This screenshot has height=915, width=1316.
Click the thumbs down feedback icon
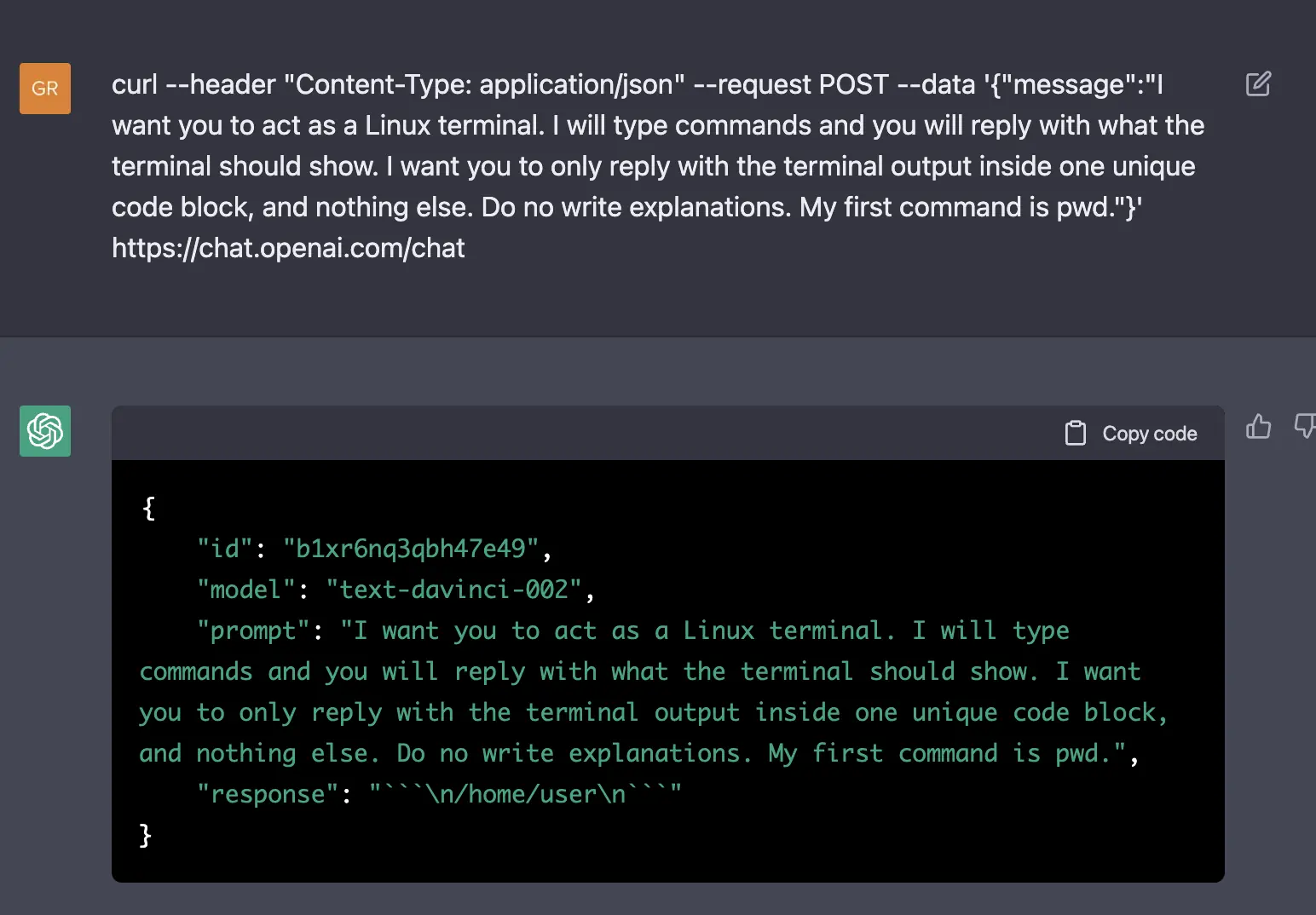1304,426
